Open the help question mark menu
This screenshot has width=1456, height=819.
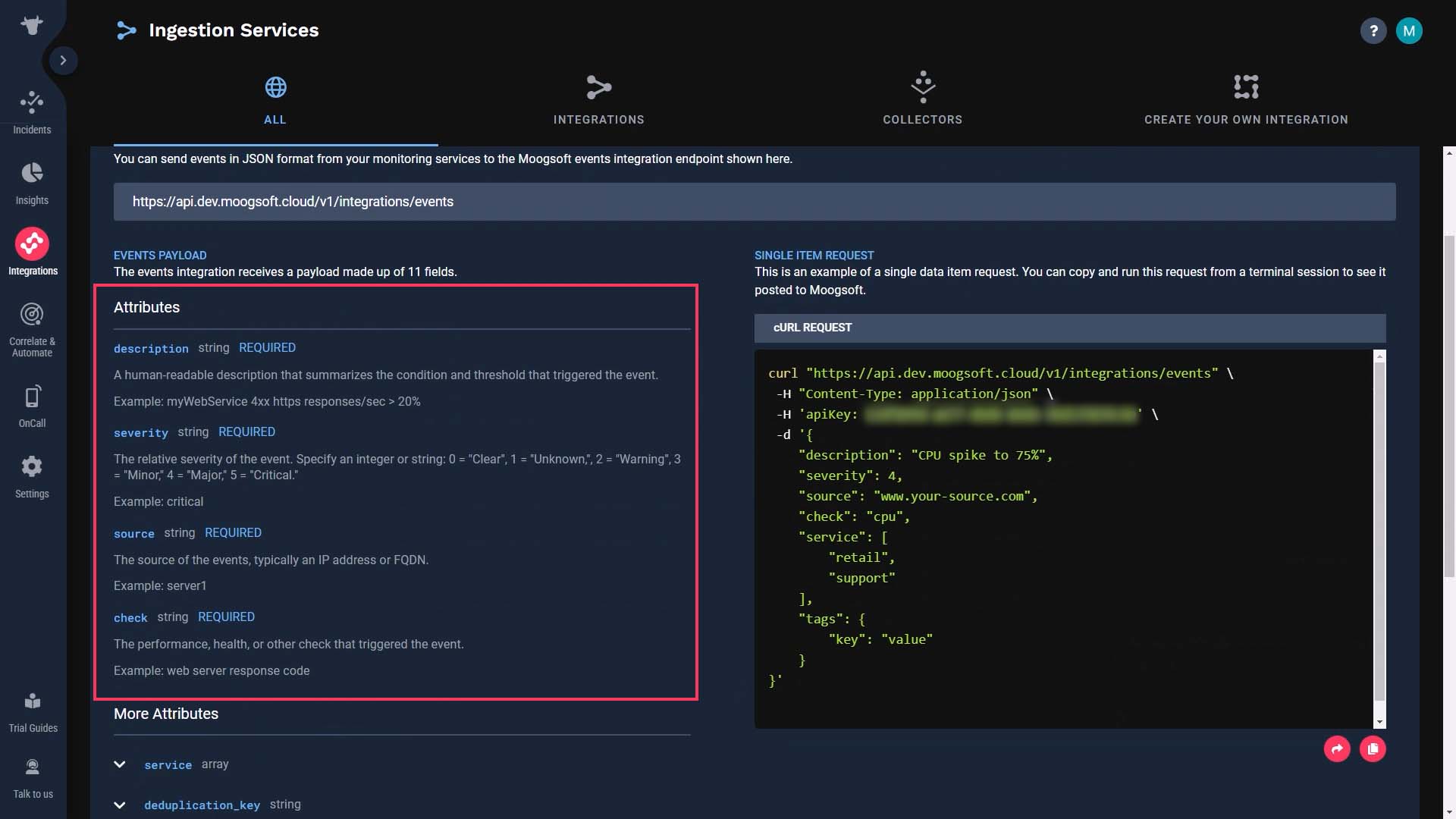click(1373, 31)
